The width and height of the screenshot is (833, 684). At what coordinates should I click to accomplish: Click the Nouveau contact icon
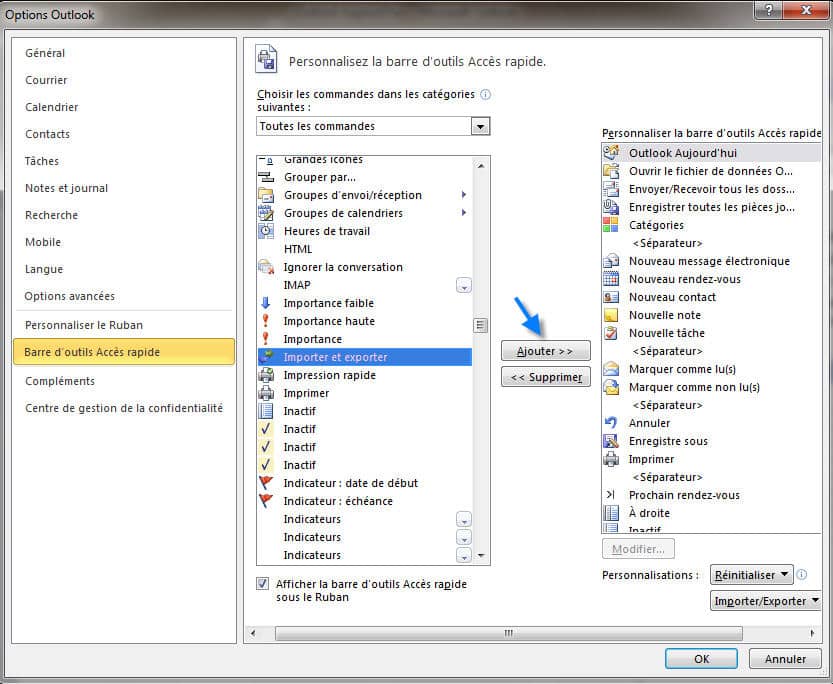pos(611,297)
